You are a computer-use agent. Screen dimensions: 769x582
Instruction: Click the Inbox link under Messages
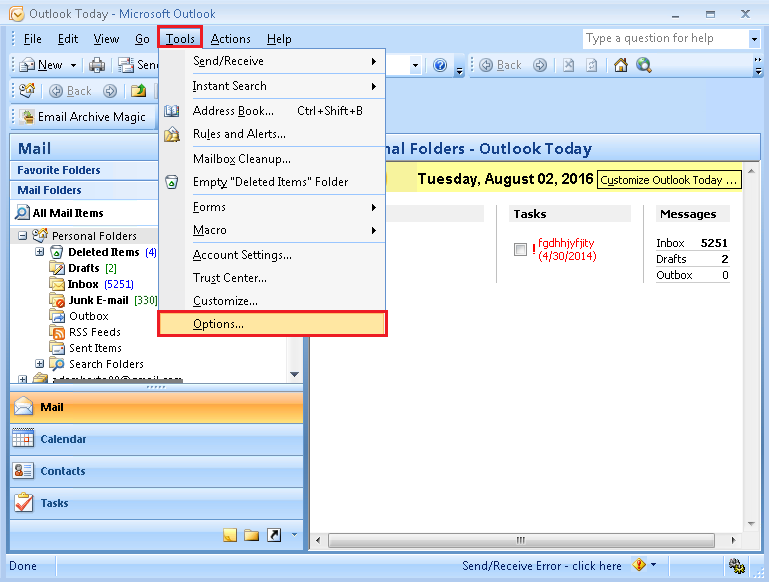670,243
